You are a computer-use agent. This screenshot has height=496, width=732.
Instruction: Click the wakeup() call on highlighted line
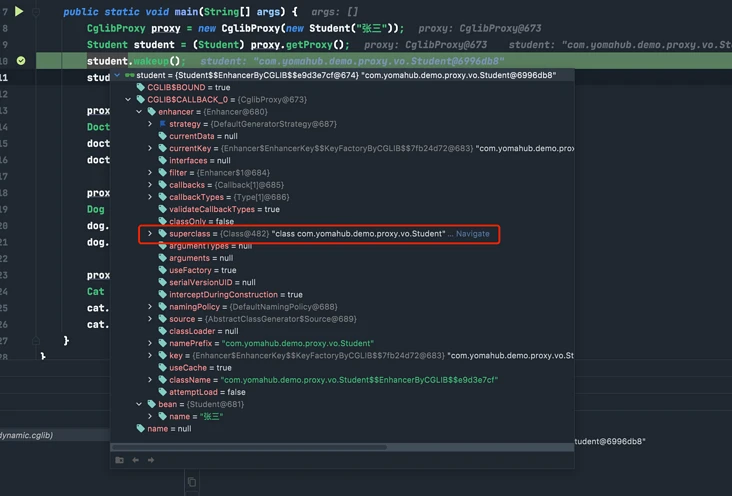[x=157, y=61]
